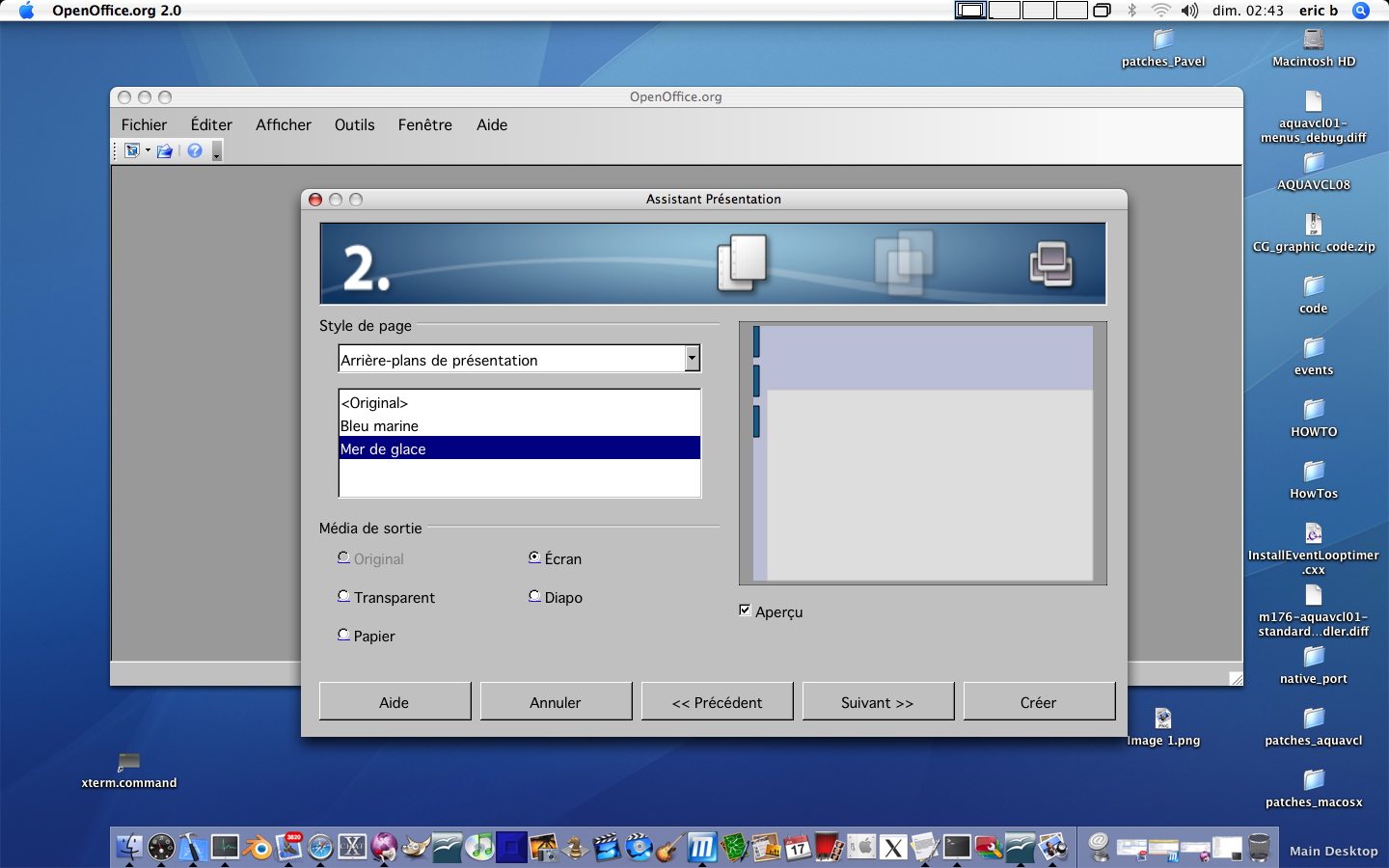Select the events folder on desktop
Viewport: 1389px width, 868px height.
1314,347
